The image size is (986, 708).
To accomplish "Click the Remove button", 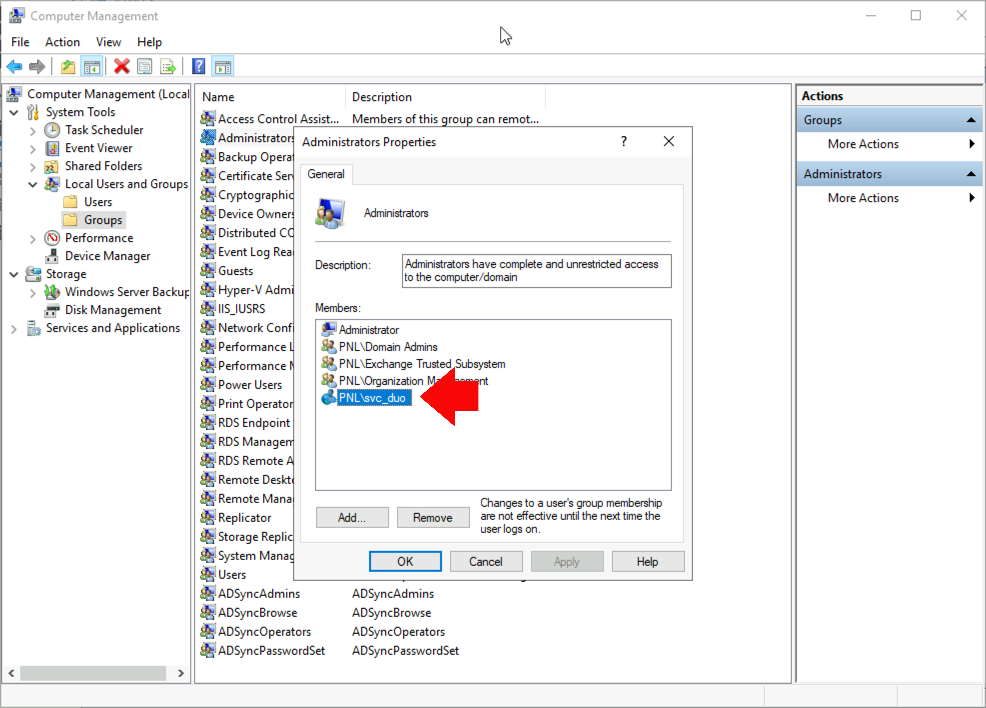I will 433,517.
